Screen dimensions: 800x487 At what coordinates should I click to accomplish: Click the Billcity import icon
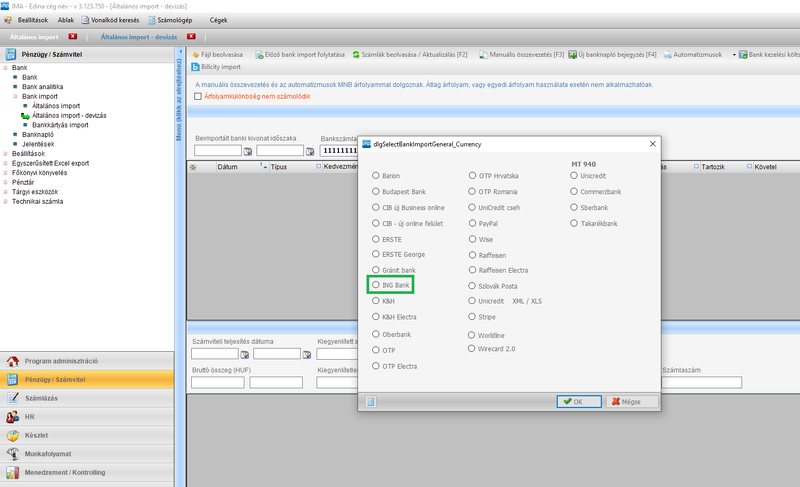(x=195, y=67)
